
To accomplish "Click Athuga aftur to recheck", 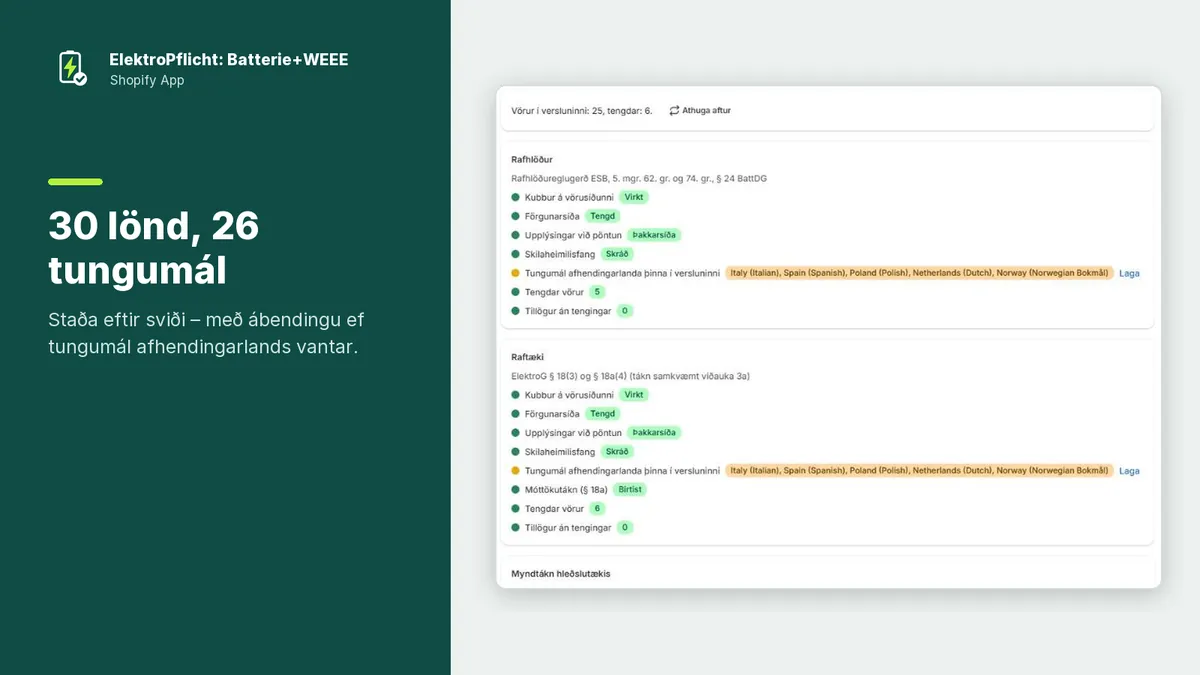I will pos(707,110).
